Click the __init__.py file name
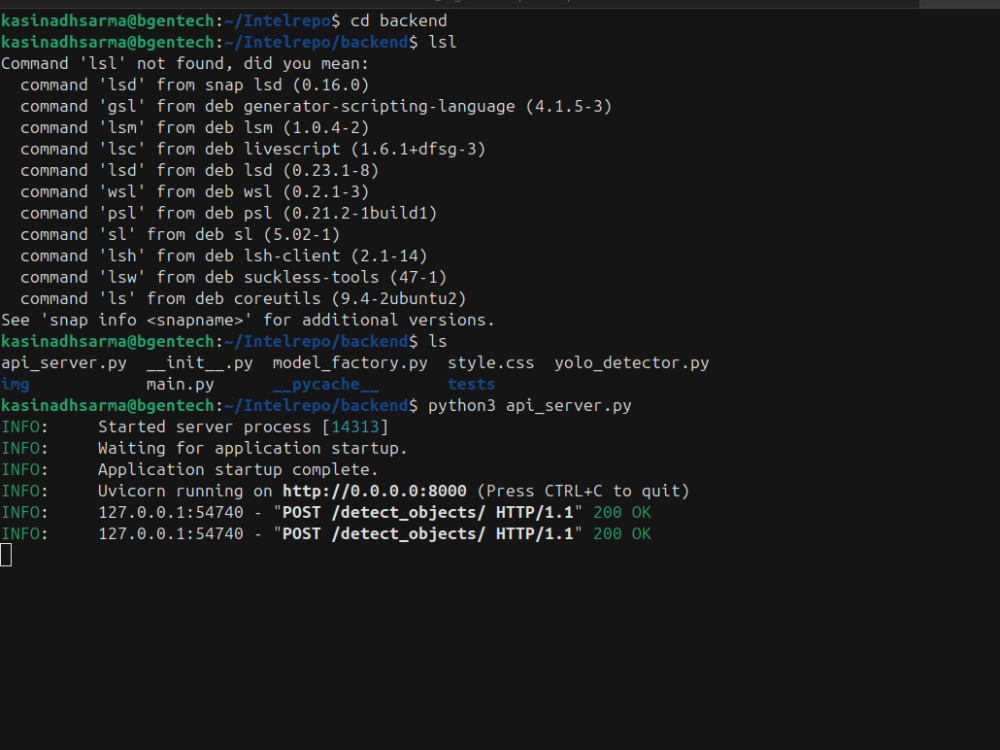The width and height of the screenshot is (1000, 750). tap(200, 363)
